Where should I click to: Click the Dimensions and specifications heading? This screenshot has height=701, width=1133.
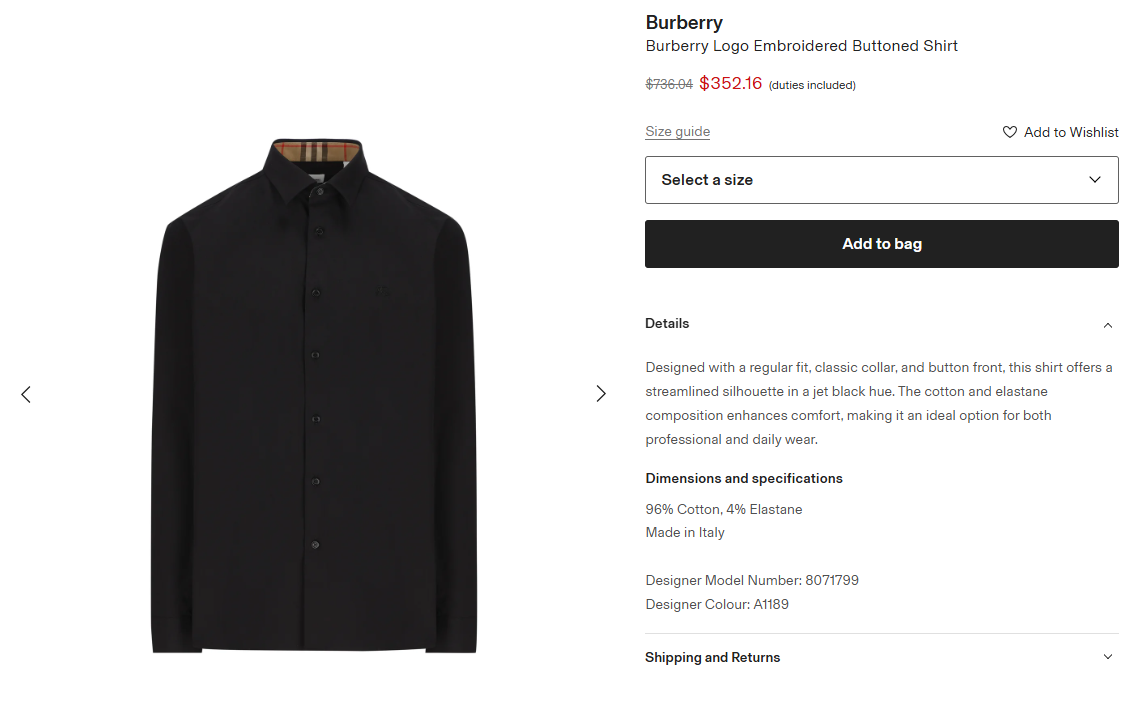click(744, 478)
